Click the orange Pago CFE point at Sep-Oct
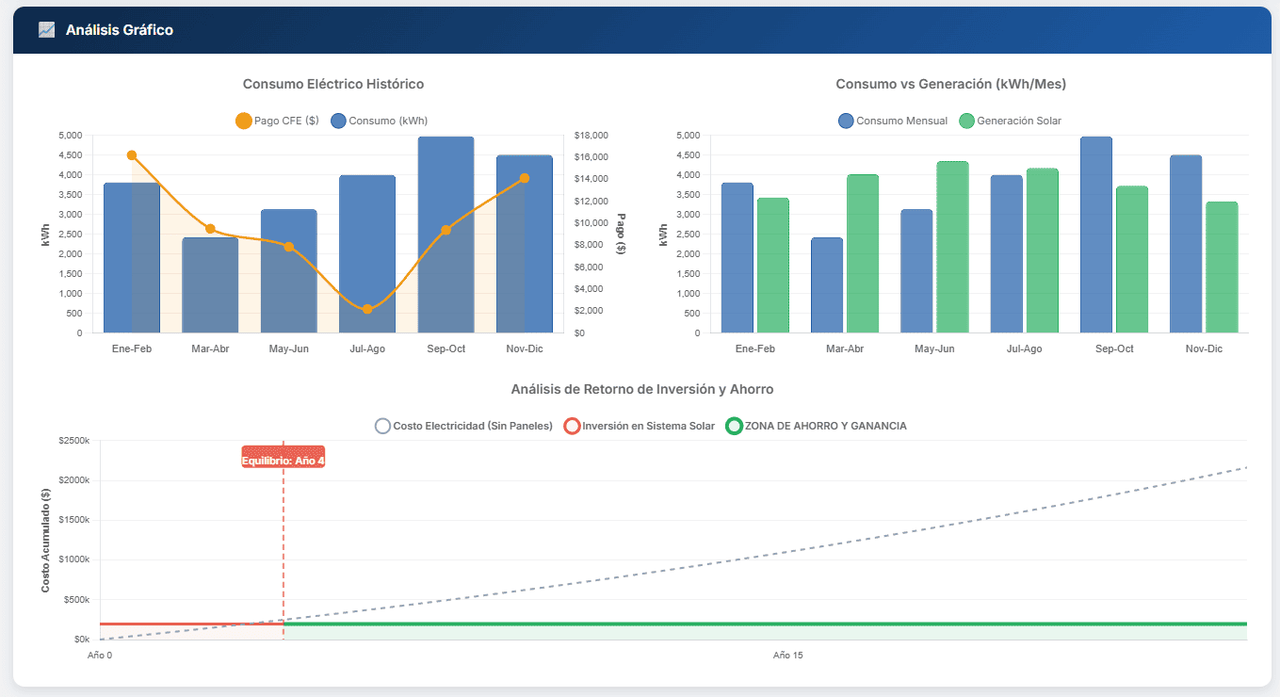 (446, 230)
